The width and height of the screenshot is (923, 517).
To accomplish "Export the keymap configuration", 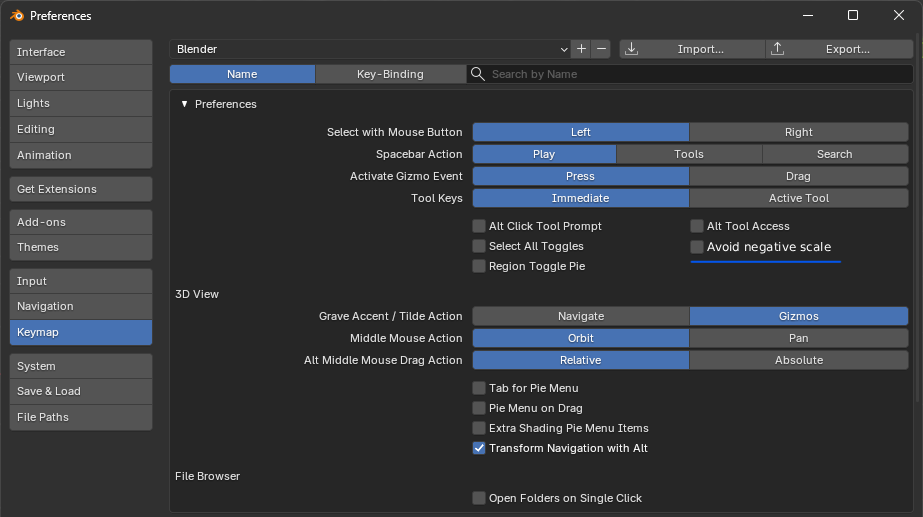I will click(x=839, y=49).
